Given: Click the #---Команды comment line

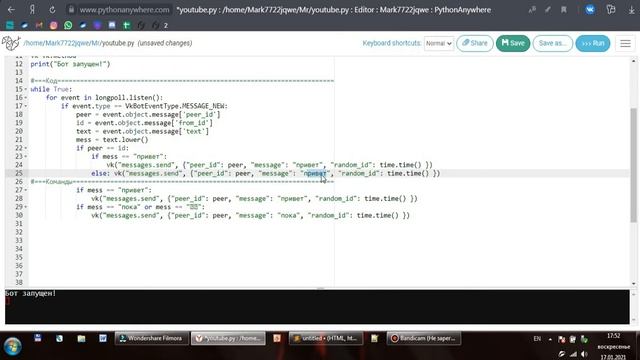Looking at the screenshot, I should [x=182, y=182].
